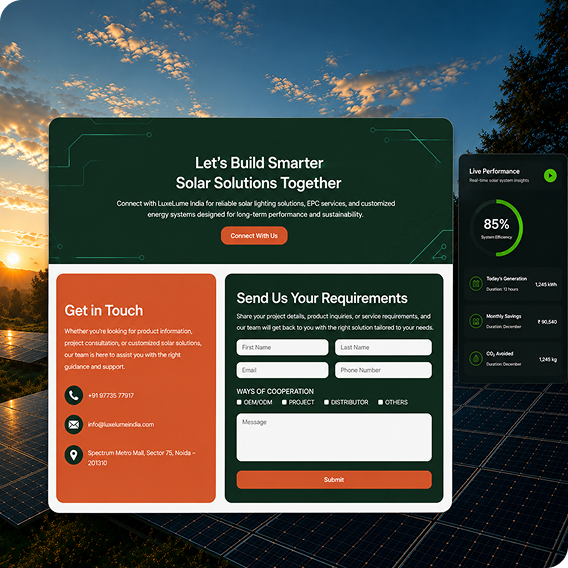Viewport: 568px width, 568px height.
Task: Click the Send Us Your Requirements heading
Action: tap(322, 298)
